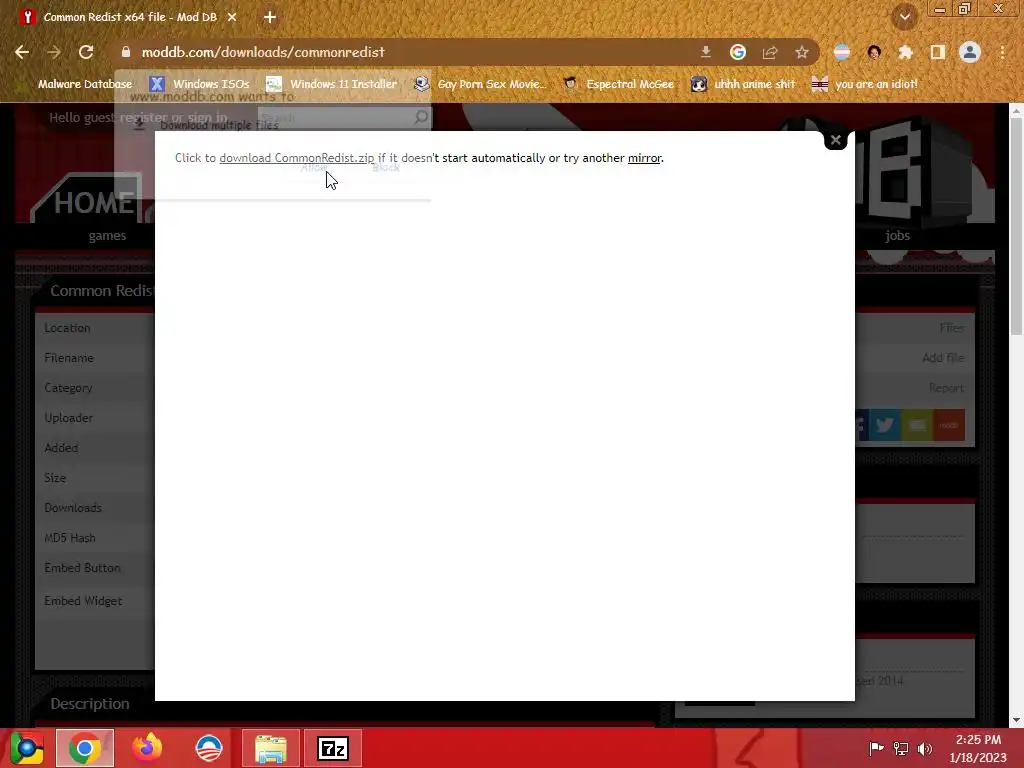Screen dimensions: 1024x768
Task: Open Start menu from taskbar
Action: click(x=27, y=748)
